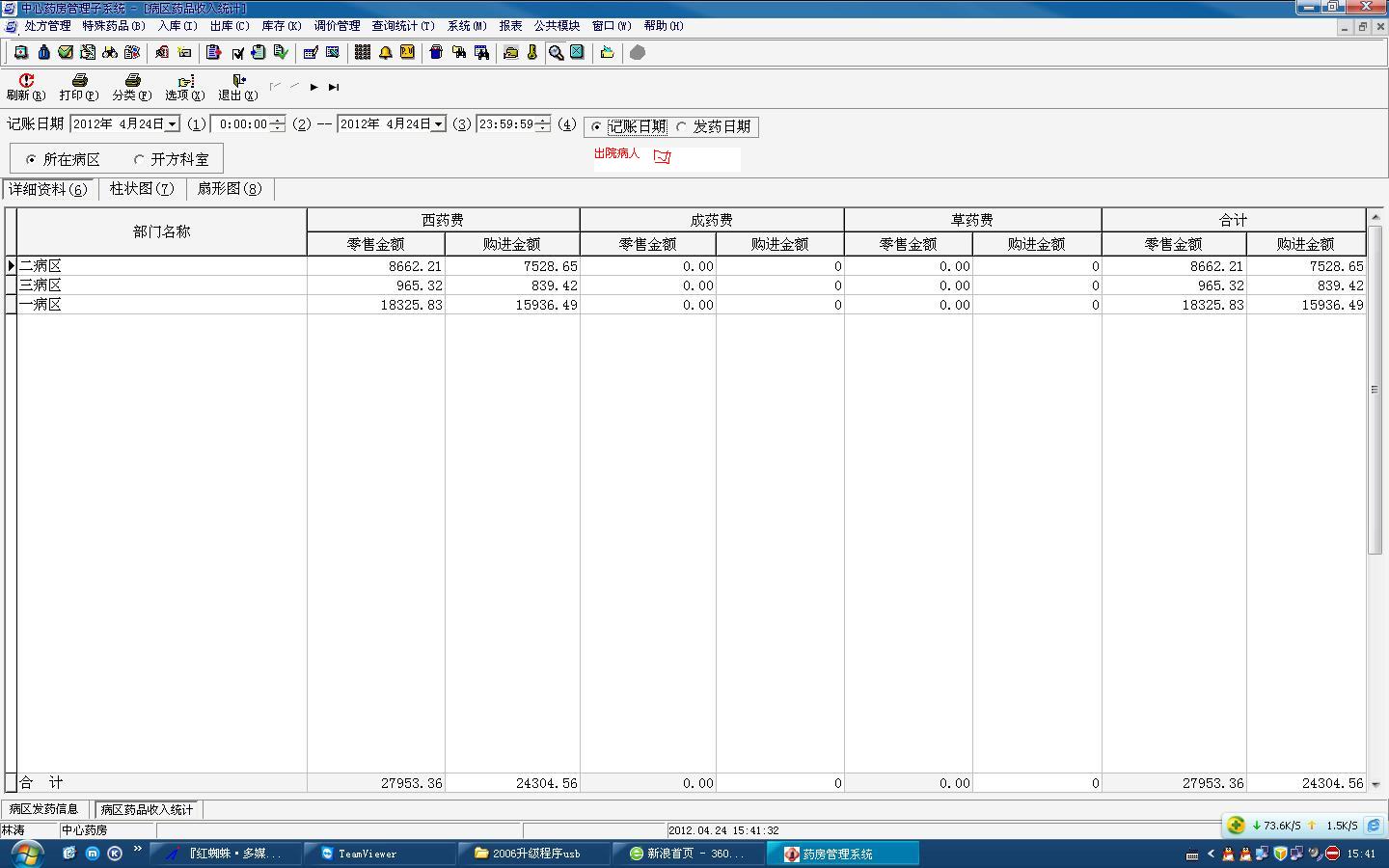Viewport: 1389px width, 868px height.
Task: Open the 调价管理 menu
Action: coord(337,26)
